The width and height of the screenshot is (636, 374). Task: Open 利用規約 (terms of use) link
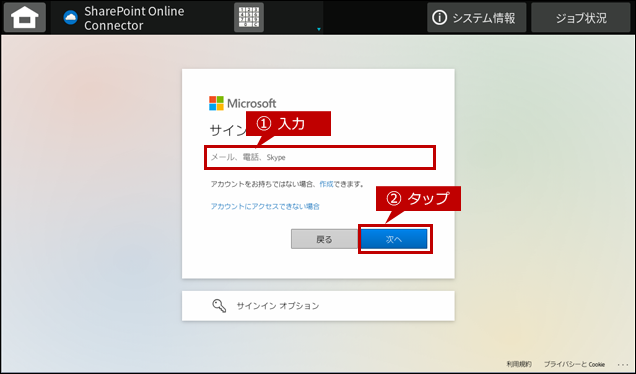[519, 364]
